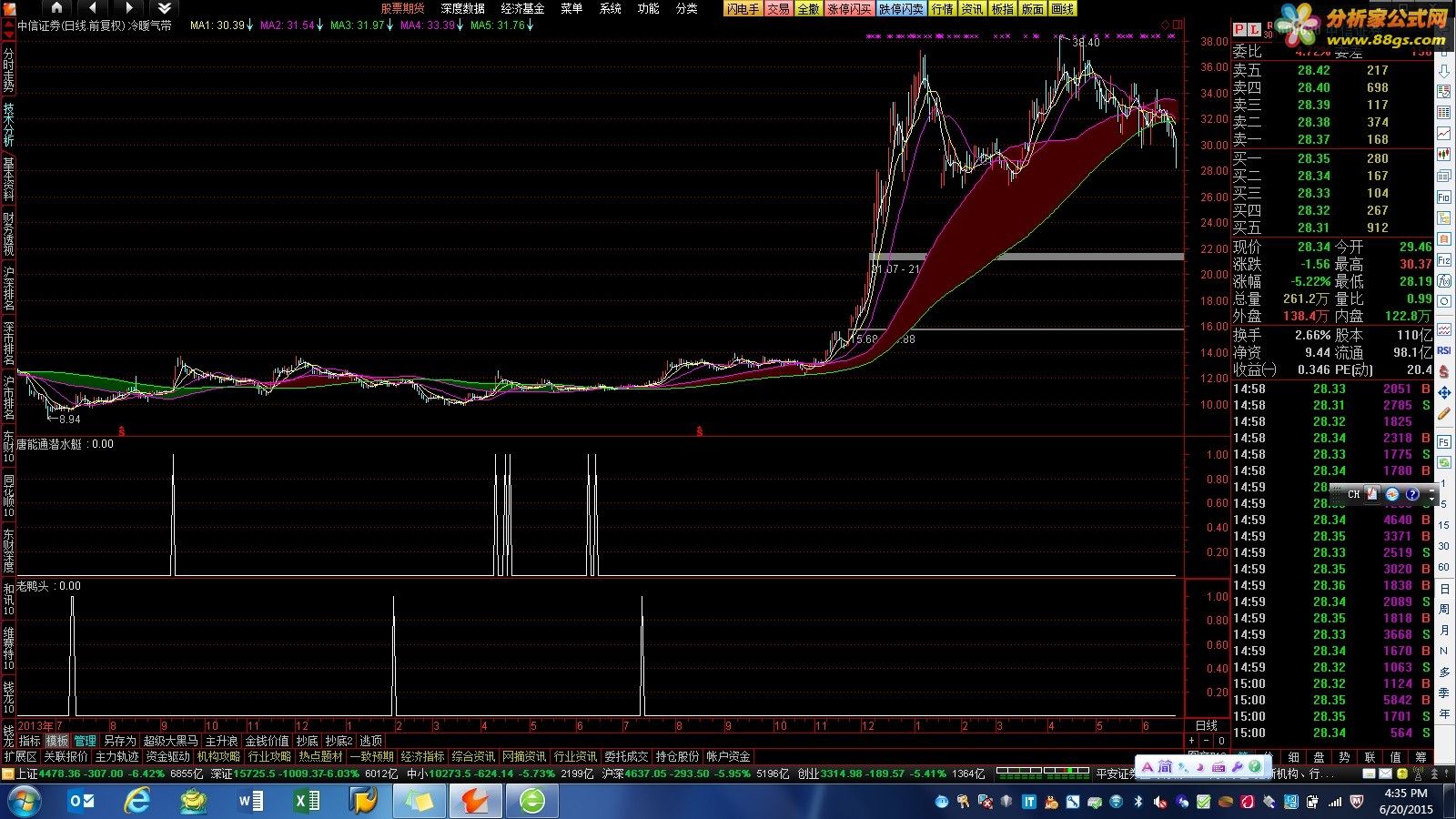Click the home icon in the top toolbar

point(56,7)
